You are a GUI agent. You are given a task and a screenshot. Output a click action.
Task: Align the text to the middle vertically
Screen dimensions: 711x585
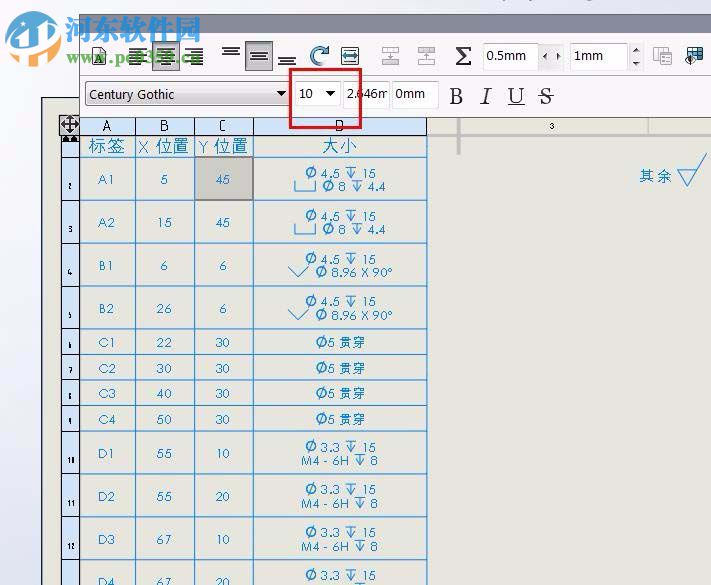coord(259,56)
